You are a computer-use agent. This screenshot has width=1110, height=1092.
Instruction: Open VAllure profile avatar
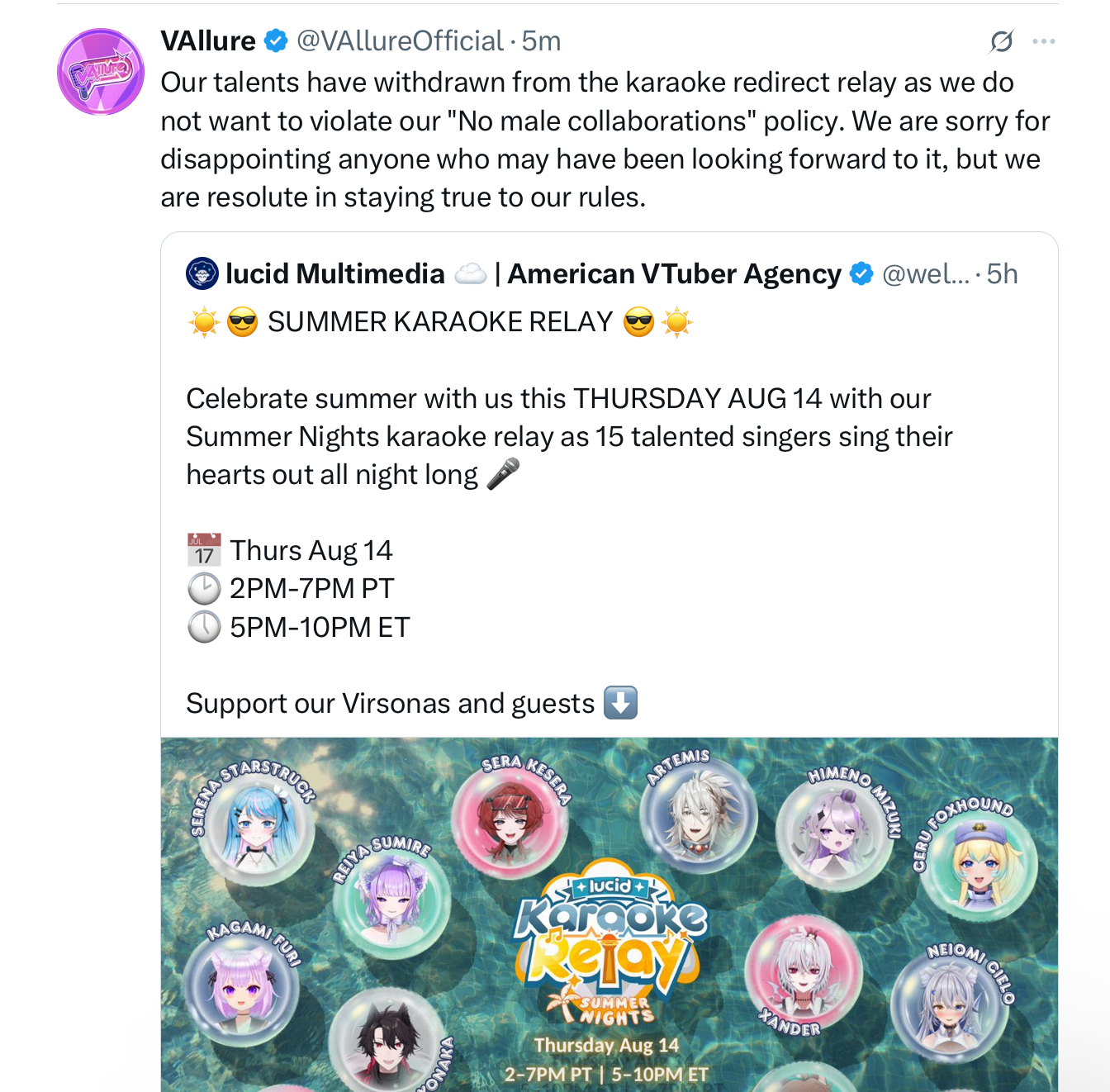[x=101, y=72]
